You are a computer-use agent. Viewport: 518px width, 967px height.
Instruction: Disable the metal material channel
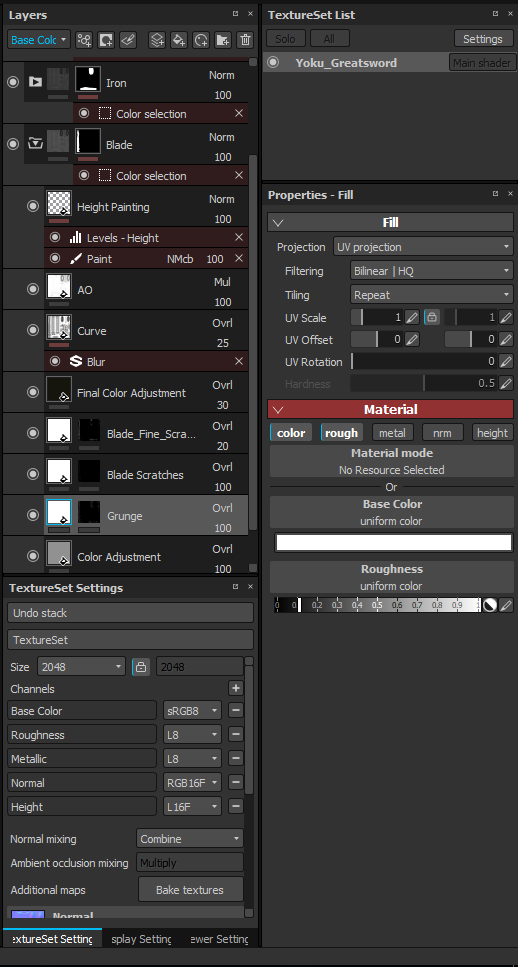pyautogui.click(x=392, y=433)
